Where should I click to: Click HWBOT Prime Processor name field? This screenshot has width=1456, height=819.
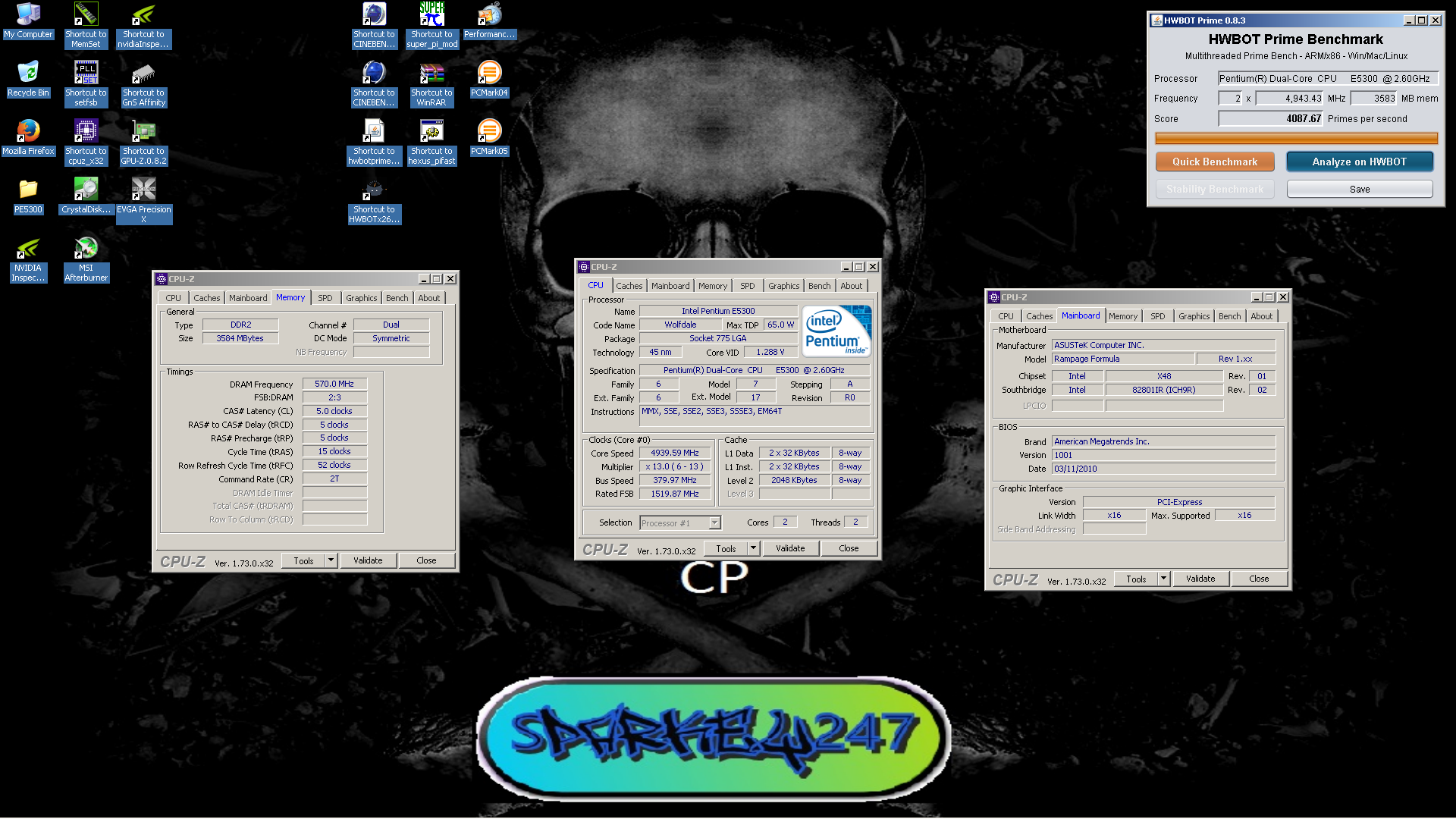point(1327,78)
